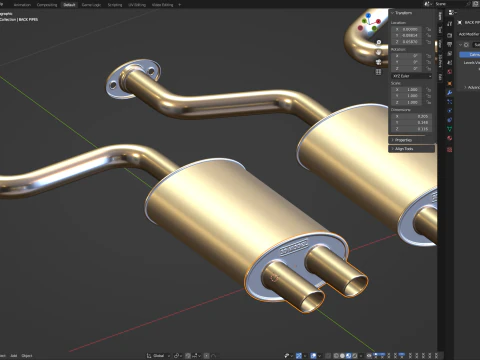480x360 pixels.
Task: Lock the Scale Z axis
Action: tap(428, 102)
